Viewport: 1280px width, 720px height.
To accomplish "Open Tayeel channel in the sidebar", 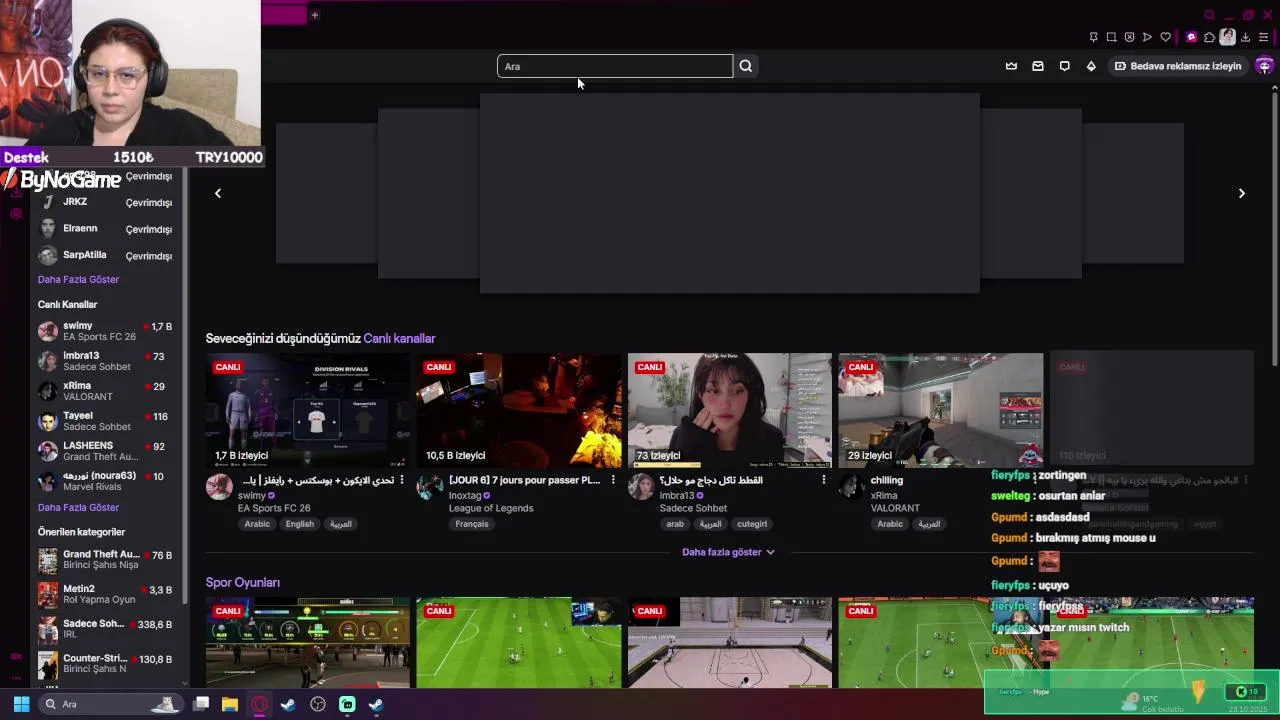I will click(105, 421).
